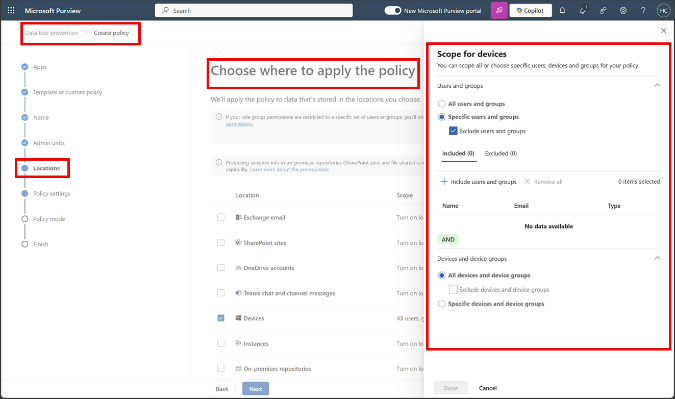The image size is (675, 399).
Task: Click the On-premises repositories icon
Action: [238, 368]
